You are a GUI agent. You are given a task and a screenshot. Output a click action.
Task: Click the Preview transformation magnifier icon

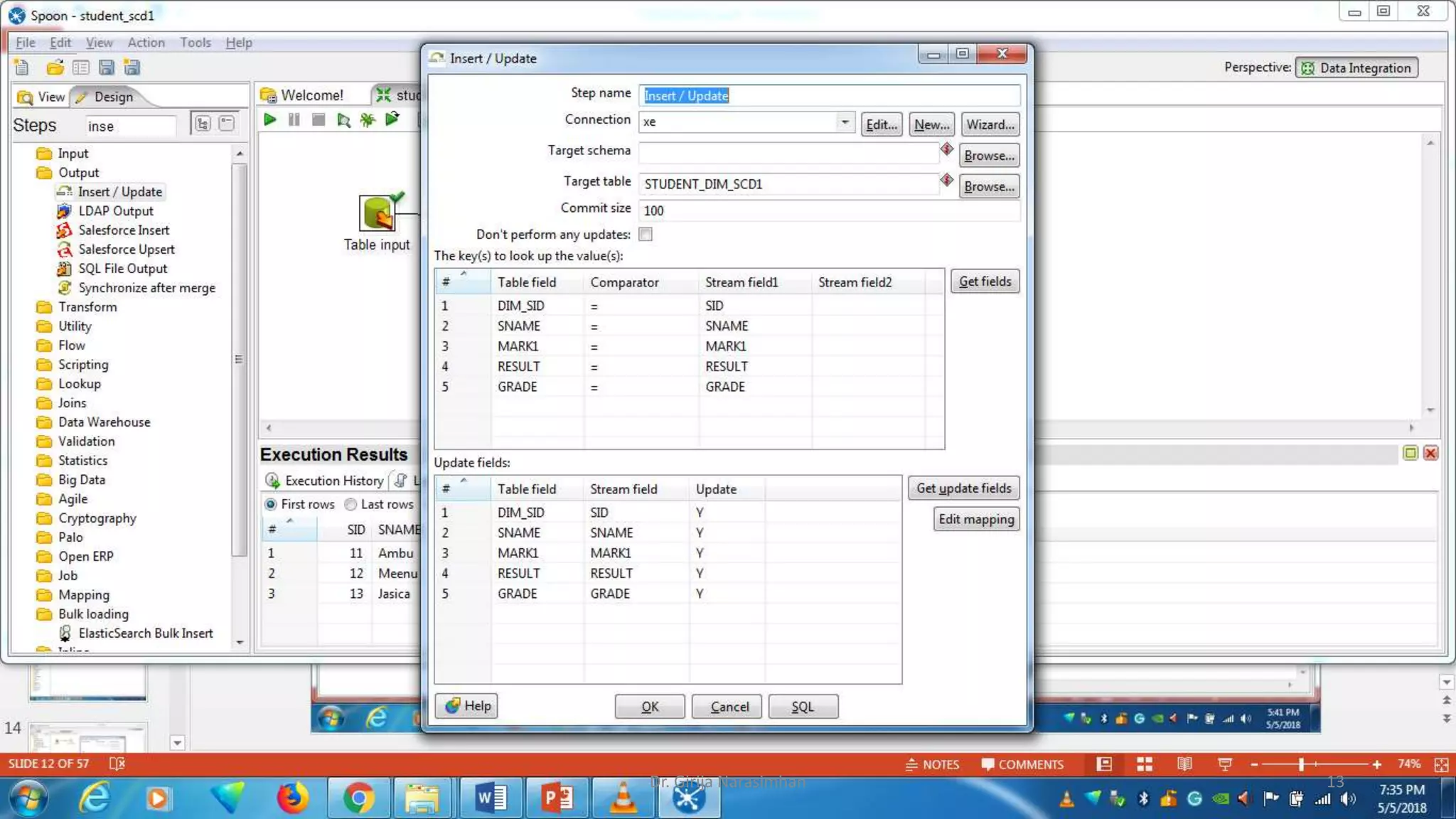coord(343,119)
